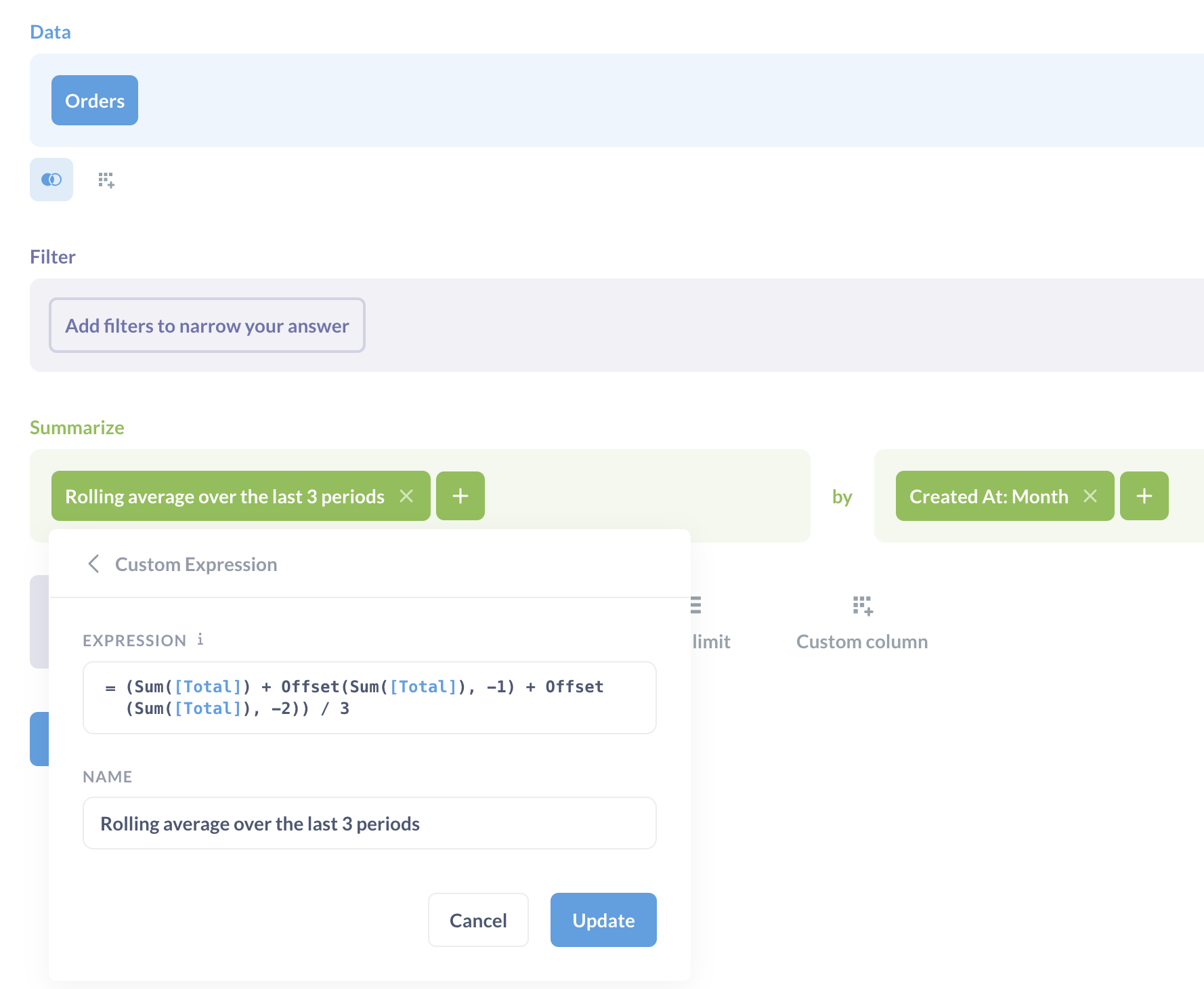1204x989 pixels.
Task: Remove the Rolling average aggregation pill
Action: tap(406, 496)
